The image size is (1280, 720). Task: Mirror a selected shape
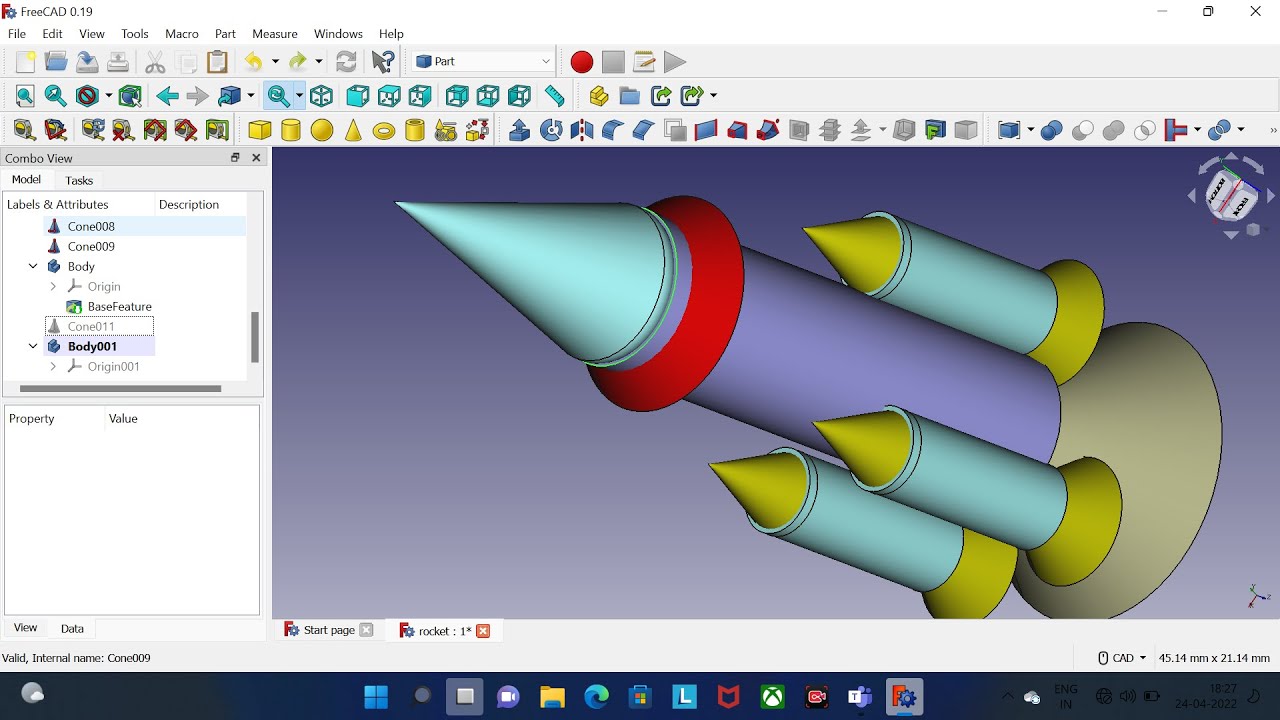coord(582,130)
